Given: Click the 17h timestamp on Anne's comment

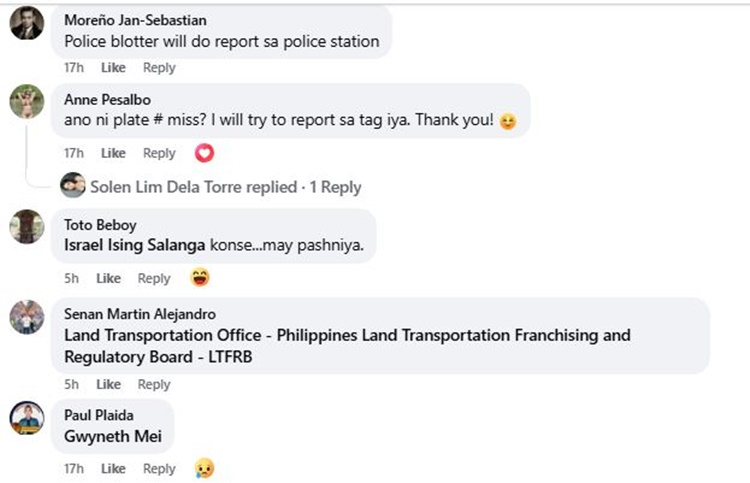Looking at the screenshot, I should 73,153.
